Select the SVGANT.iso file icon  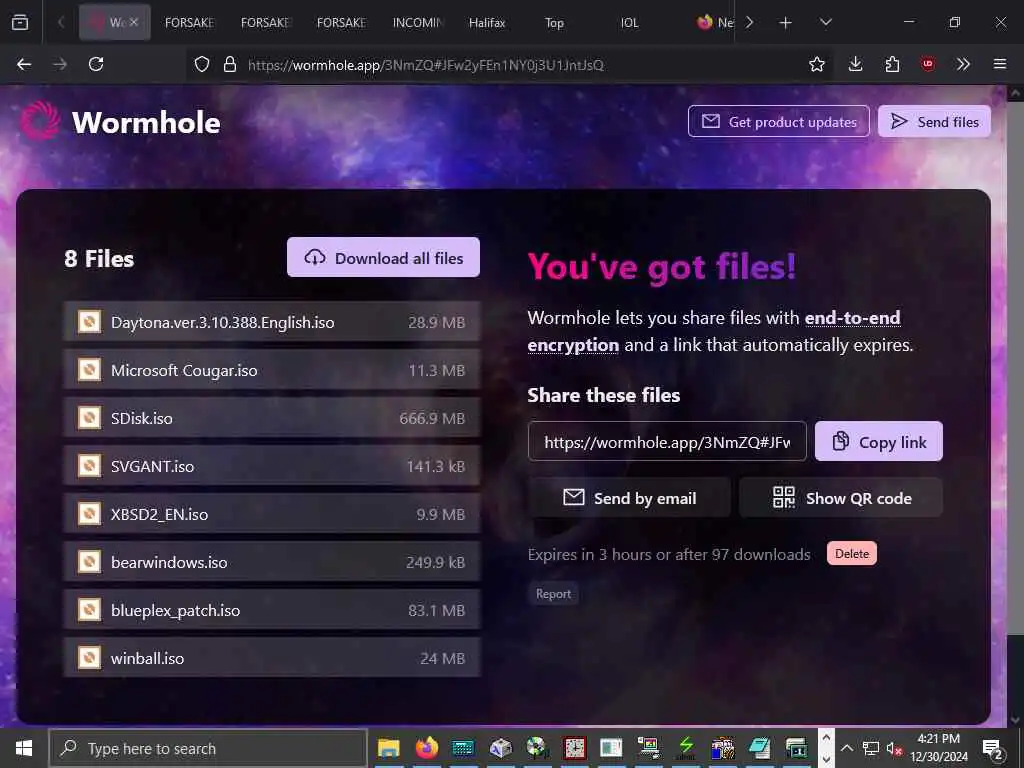point(89,466)
